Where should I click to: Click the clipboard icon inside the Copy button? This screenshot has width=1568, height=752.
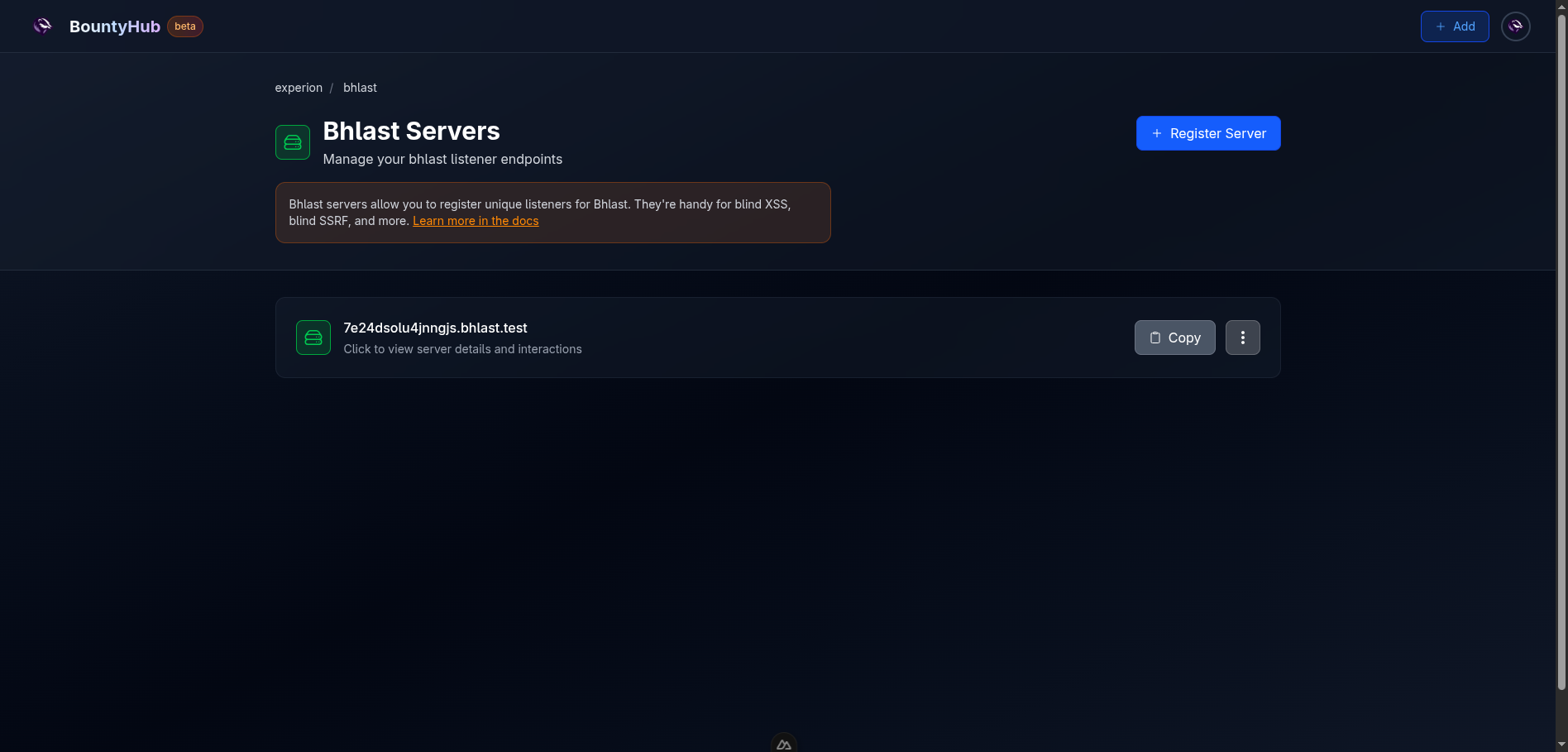pyautogui.click(x=1154, y=338)
